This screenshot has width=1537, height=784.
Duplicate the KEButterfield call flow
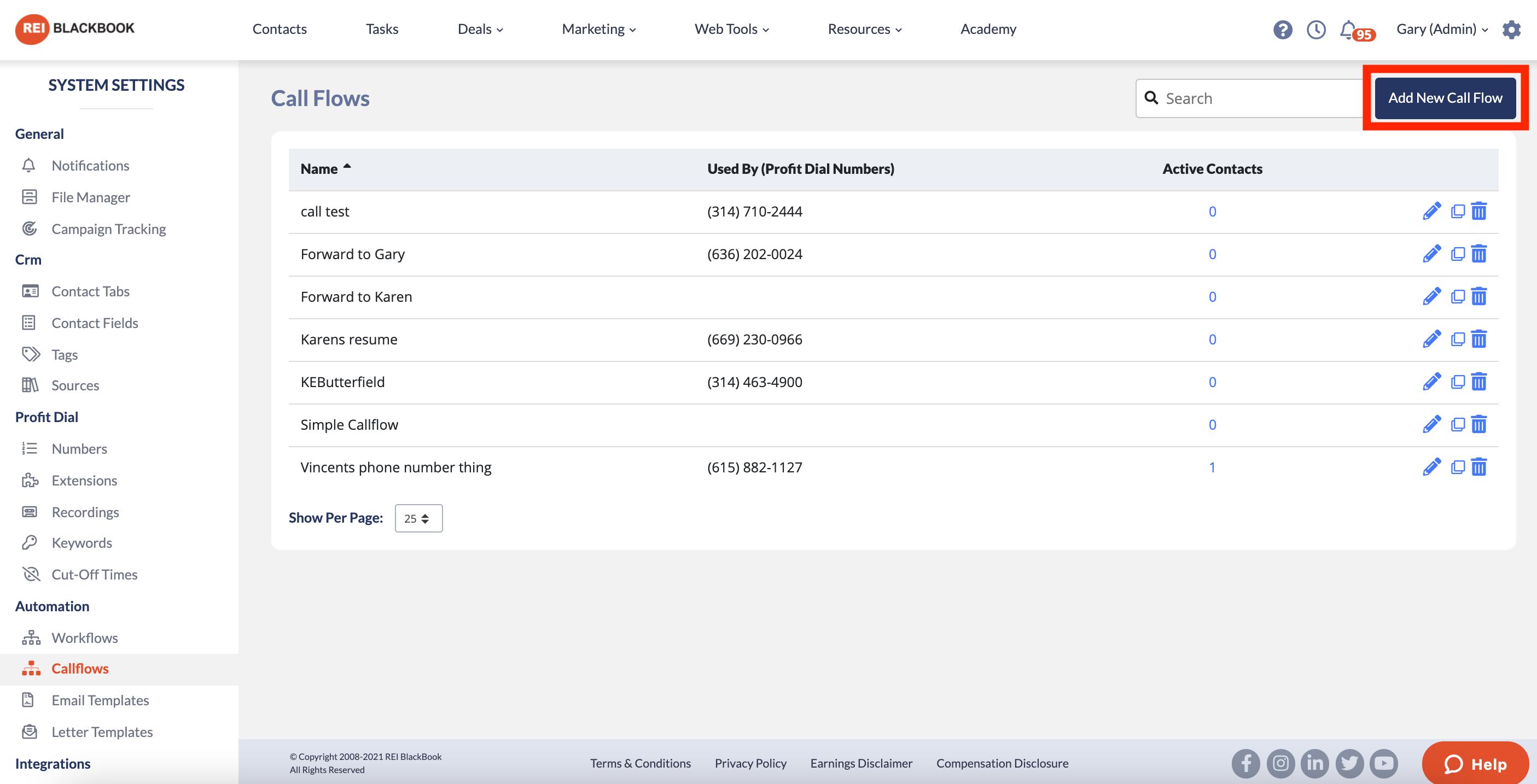point(1457,382)
